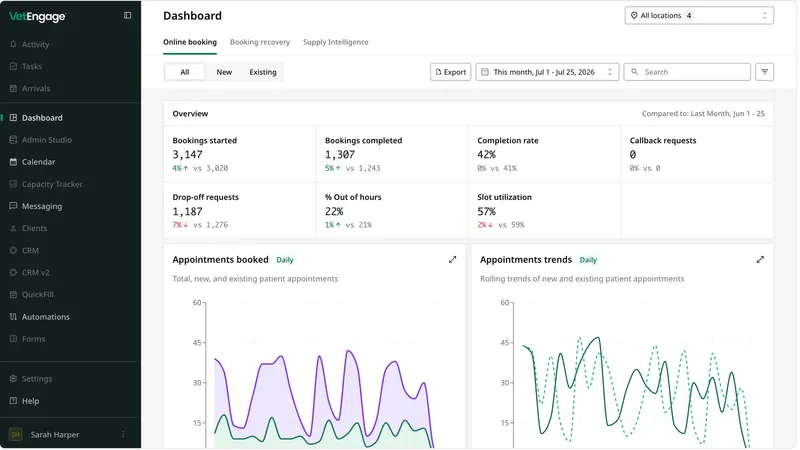The image size is (800, 450).
Task: Select the New patients filter
Action: pyautogui.click(x=224, y=72)
